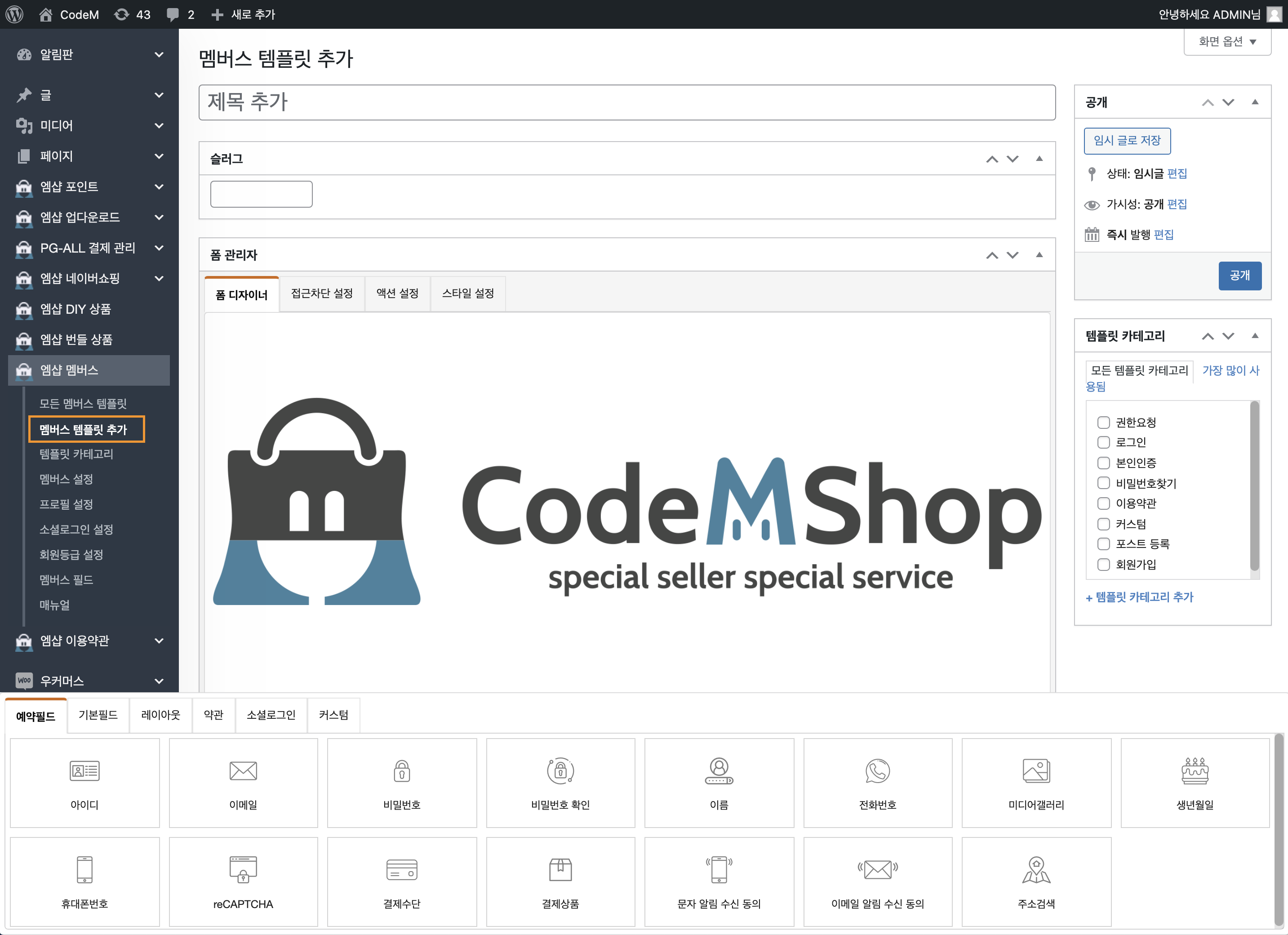Check the 권한요청 category

(x=1103, y=422)
